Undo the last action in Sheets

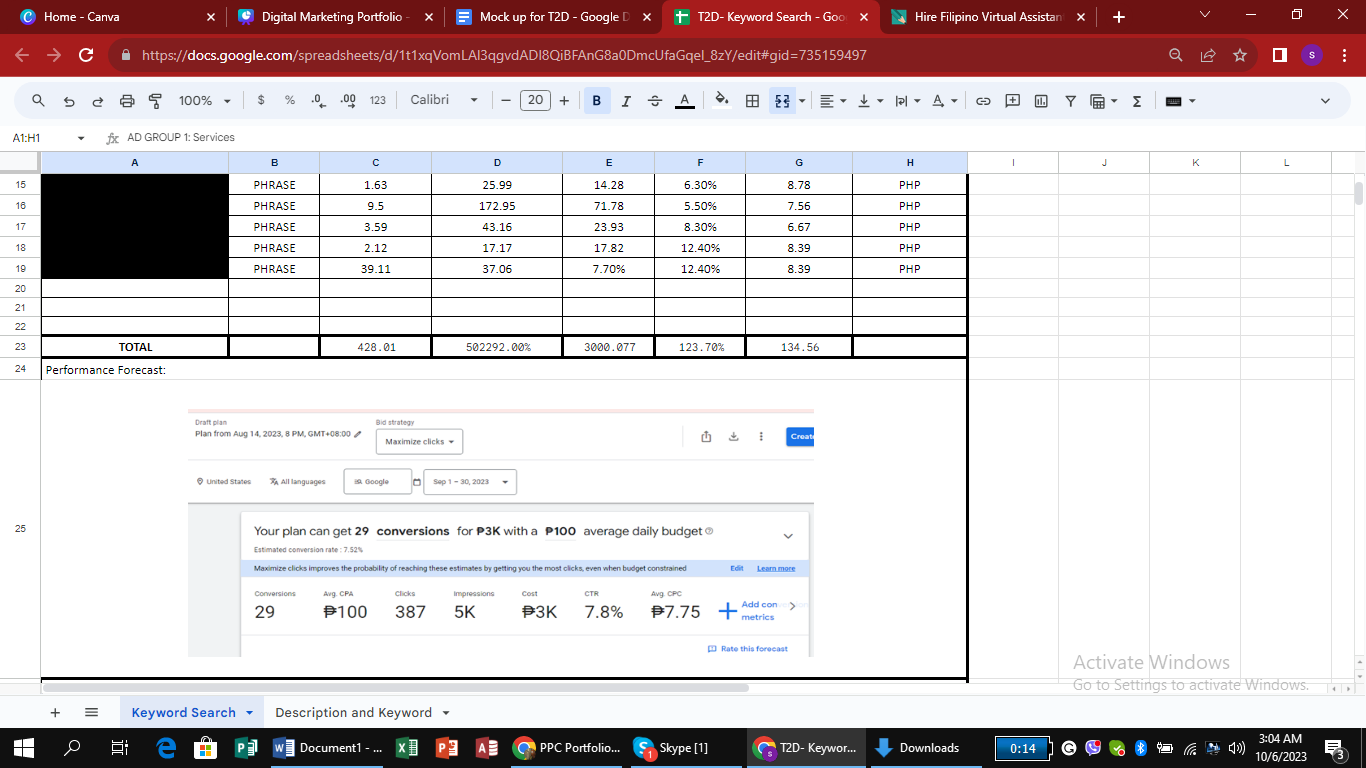coord(69,101)
